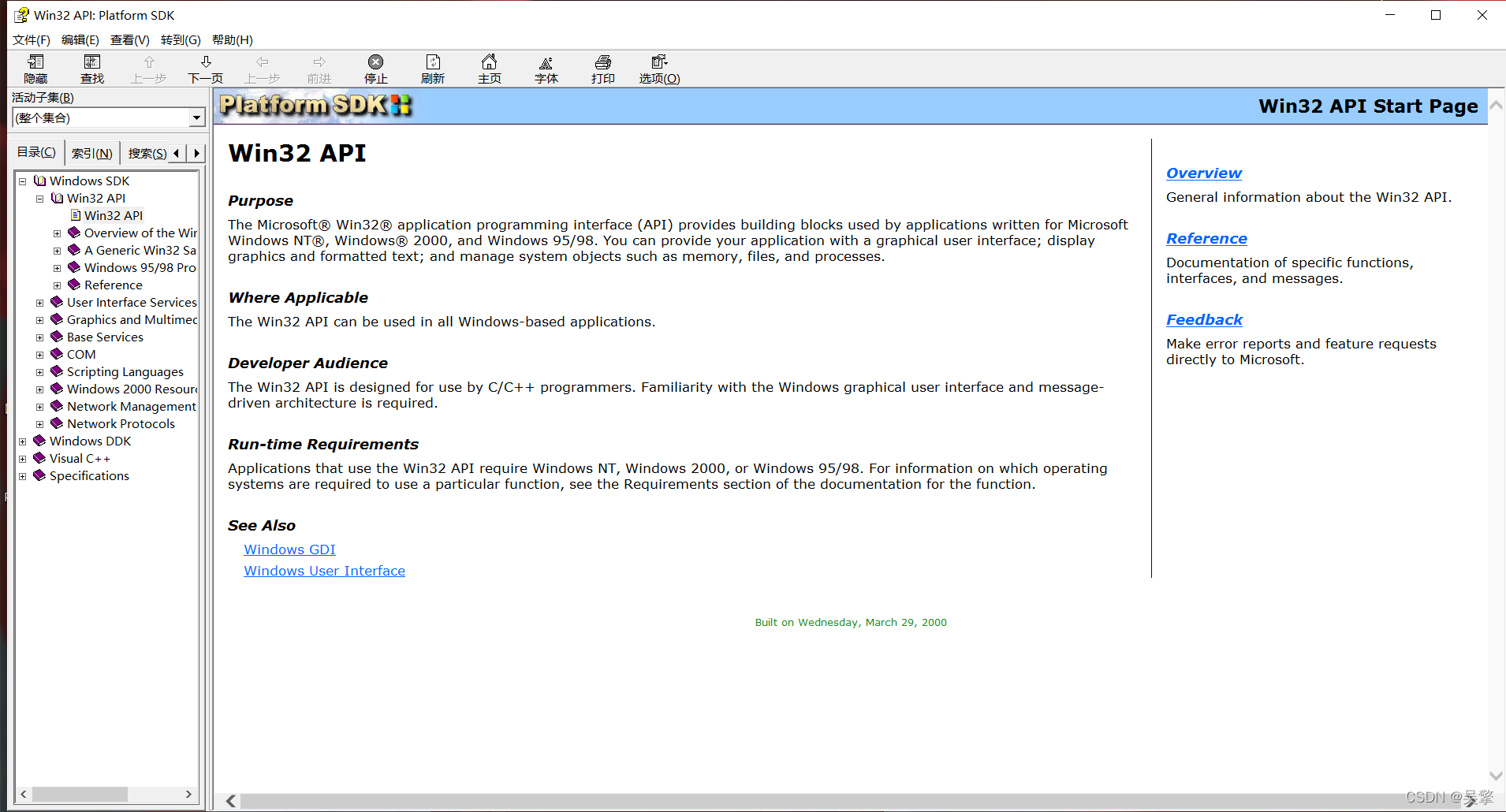Image resolution: width=1506 pixels, height=812 pixels.
Task: Expand the Specifications tree node
Action: 23,476
